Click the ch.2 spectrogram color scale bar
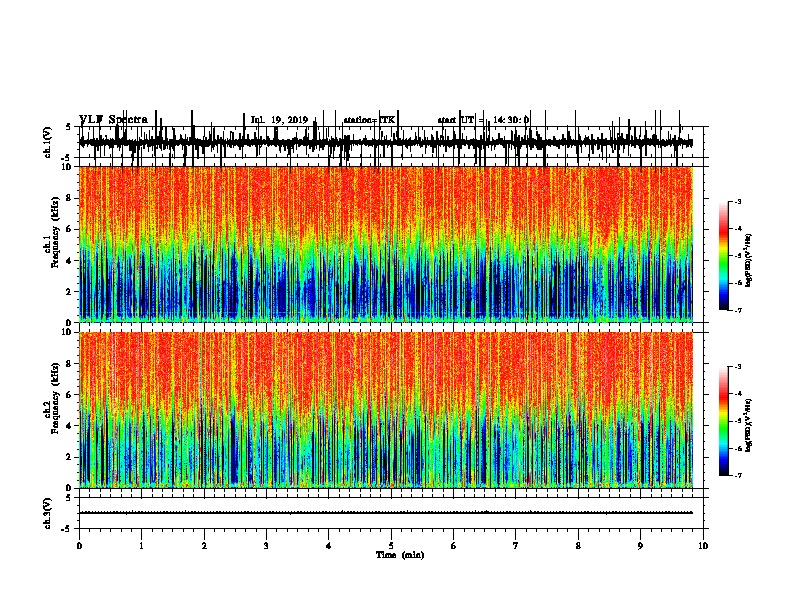 (724, 421)
